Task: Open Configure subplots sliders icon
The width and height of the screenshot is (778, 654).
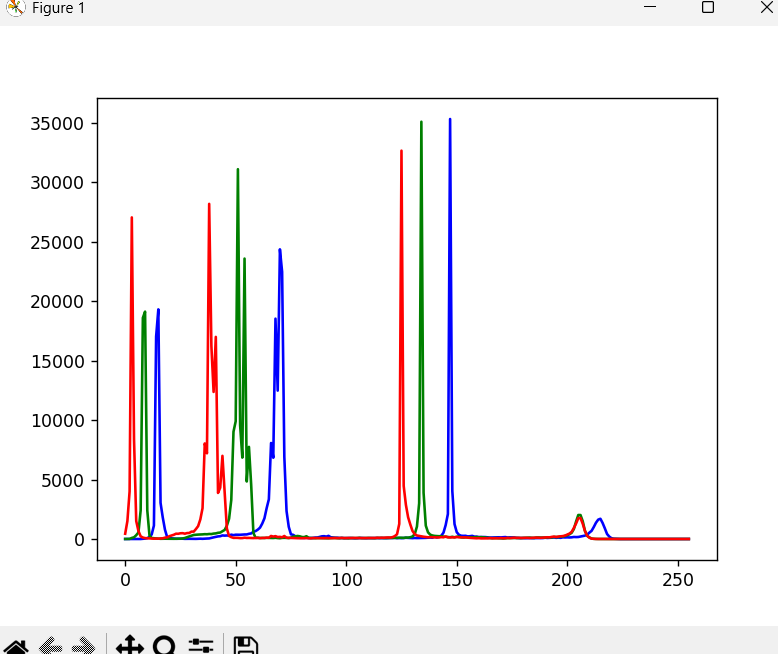Action: 201,646
